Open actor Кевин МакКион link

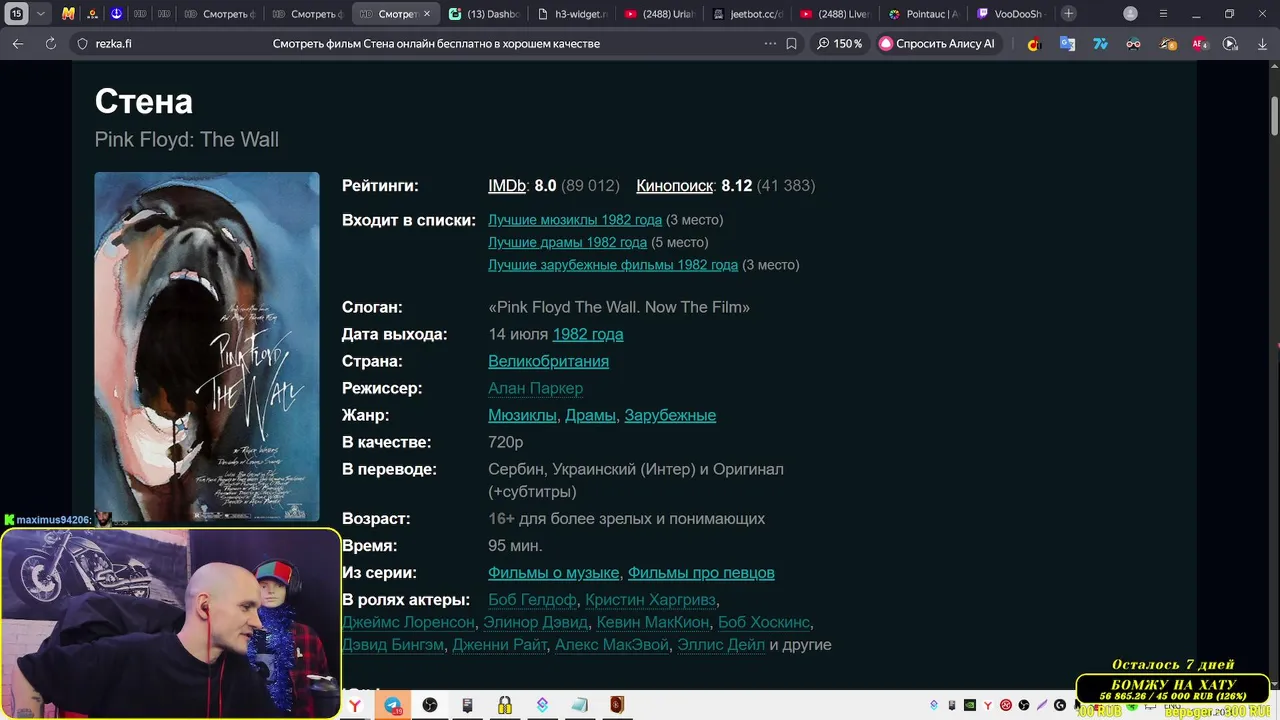coord(652,623)
